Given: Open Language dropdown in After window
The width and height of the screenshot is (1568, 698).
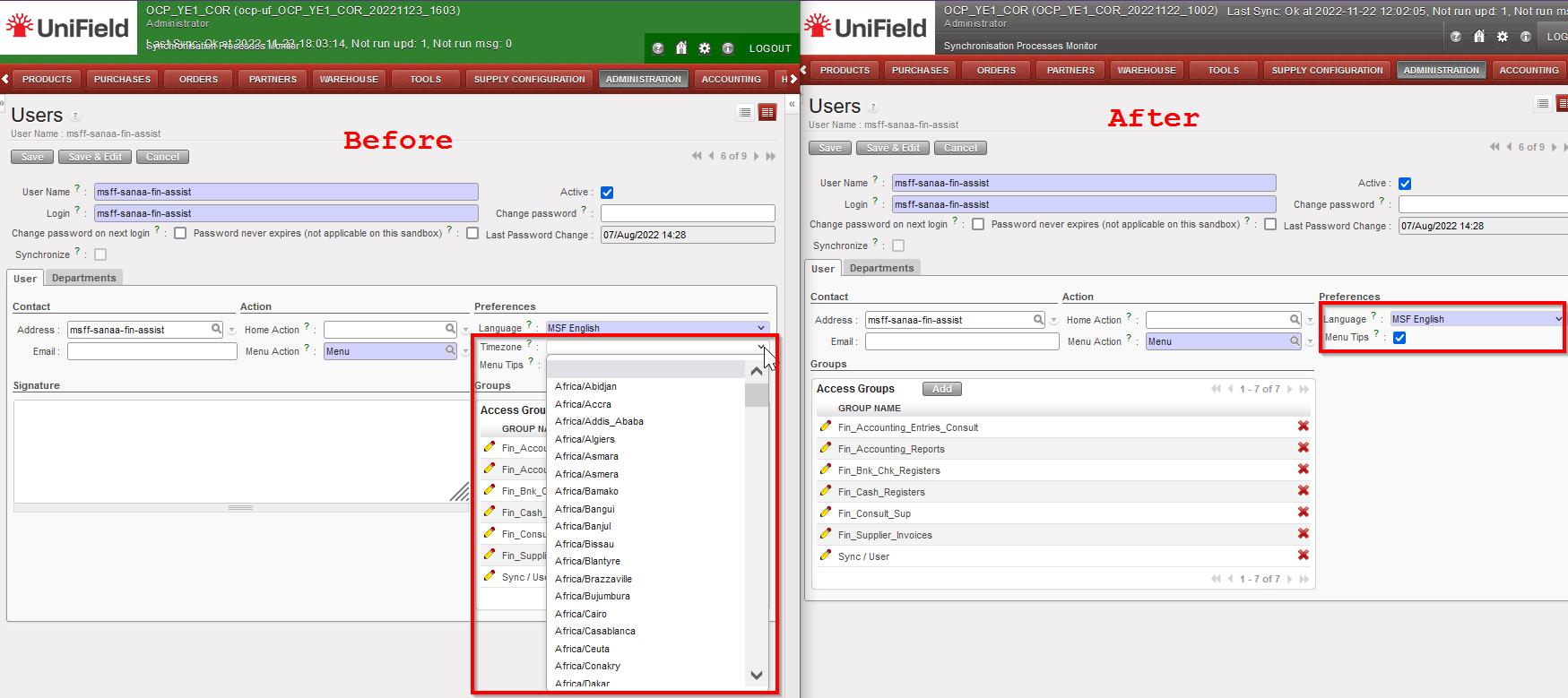Looking at the screenshot, I should point(1477,319).
